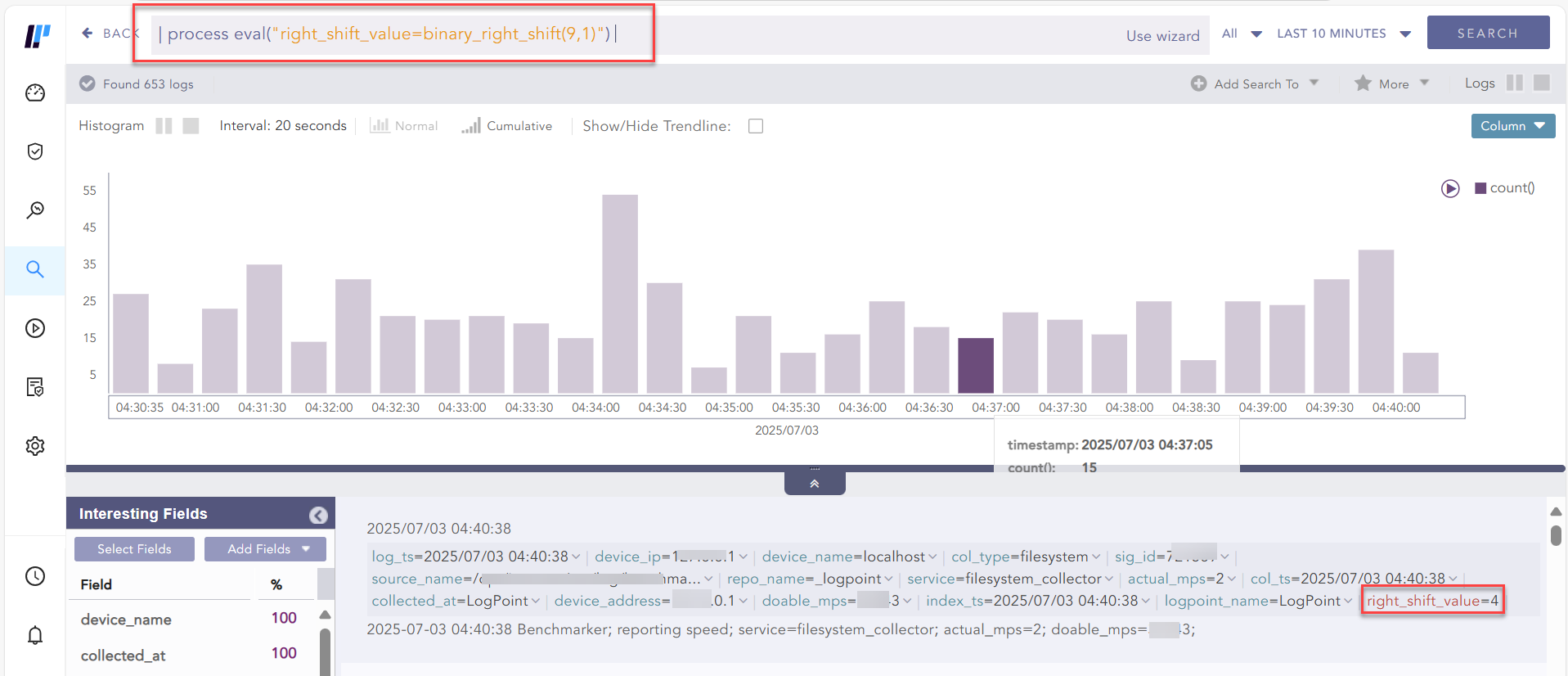Click the Select Fields tab button
This screenshot has height=676, width=1568.
tap(134, 549)
